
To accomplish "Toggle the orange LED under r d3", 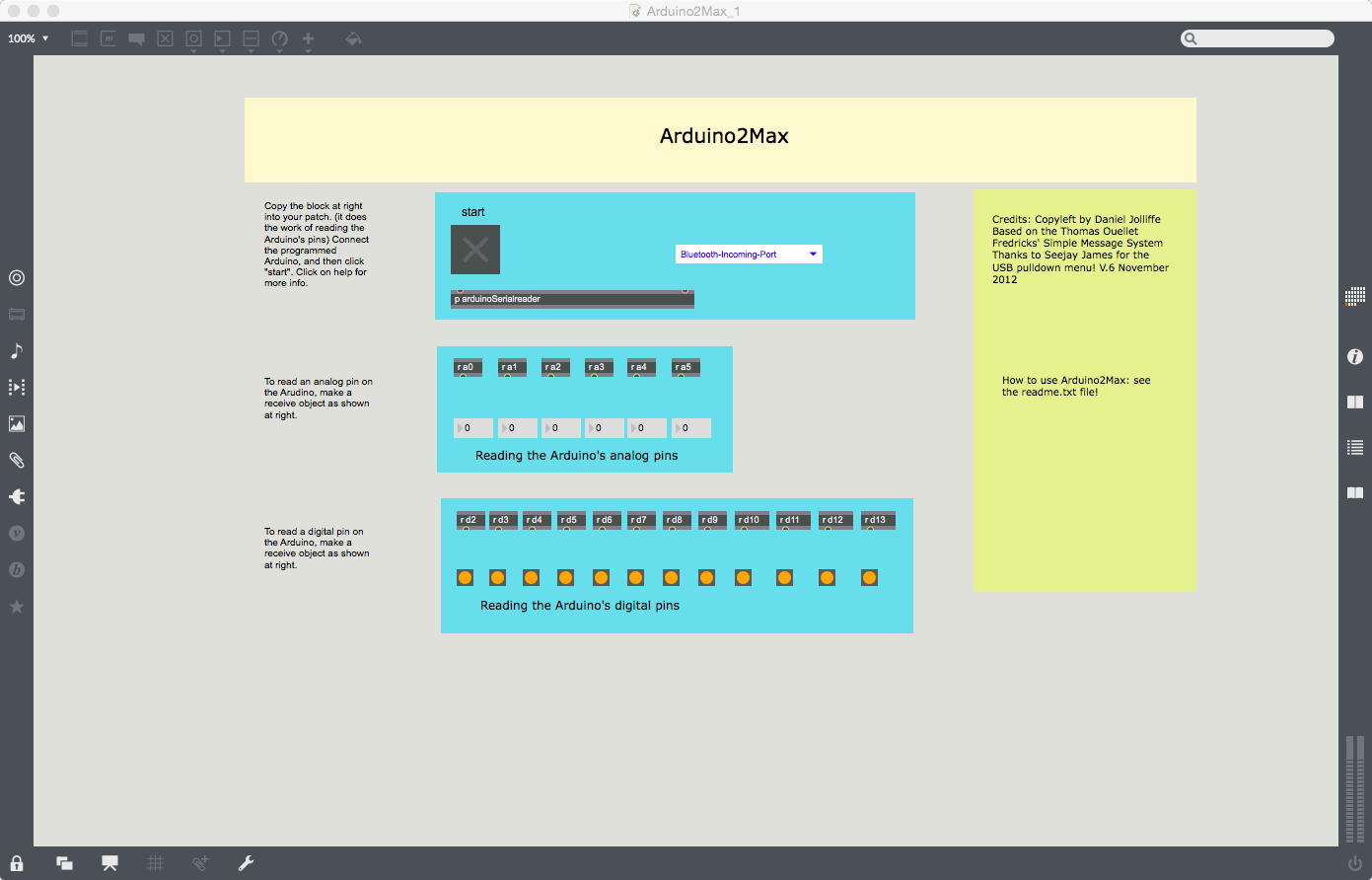I will pos(498,577).
